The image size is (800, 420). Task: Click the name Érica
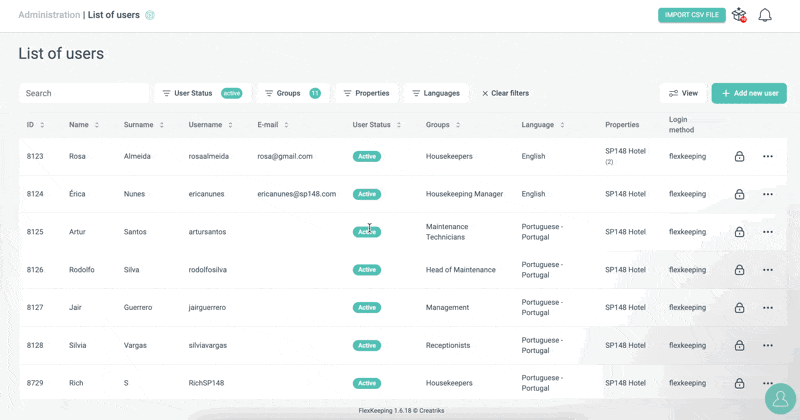point(77,194)
